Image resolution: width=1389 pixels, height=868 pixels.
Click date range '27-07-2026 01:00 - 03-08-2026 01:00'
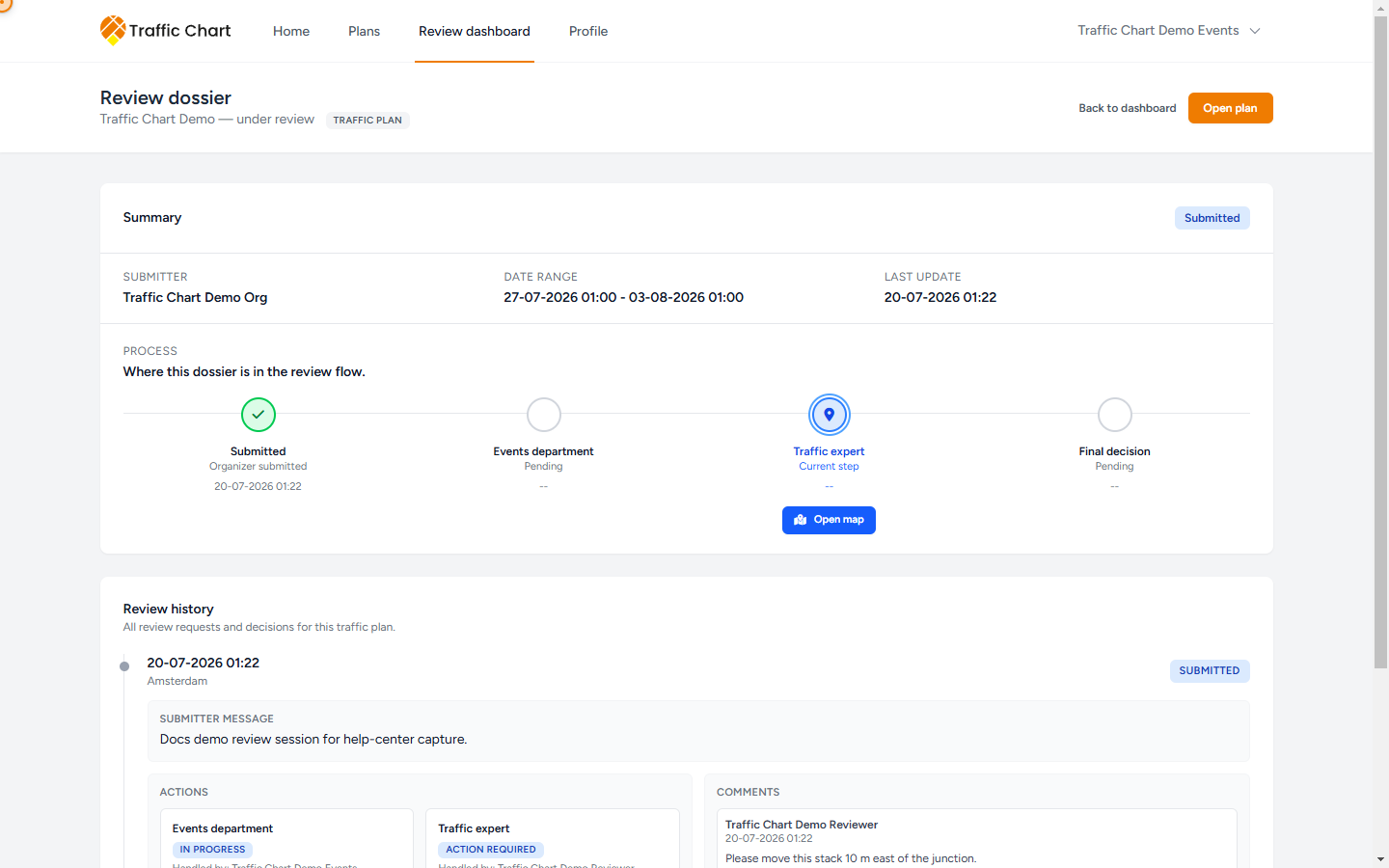point(624,297)
